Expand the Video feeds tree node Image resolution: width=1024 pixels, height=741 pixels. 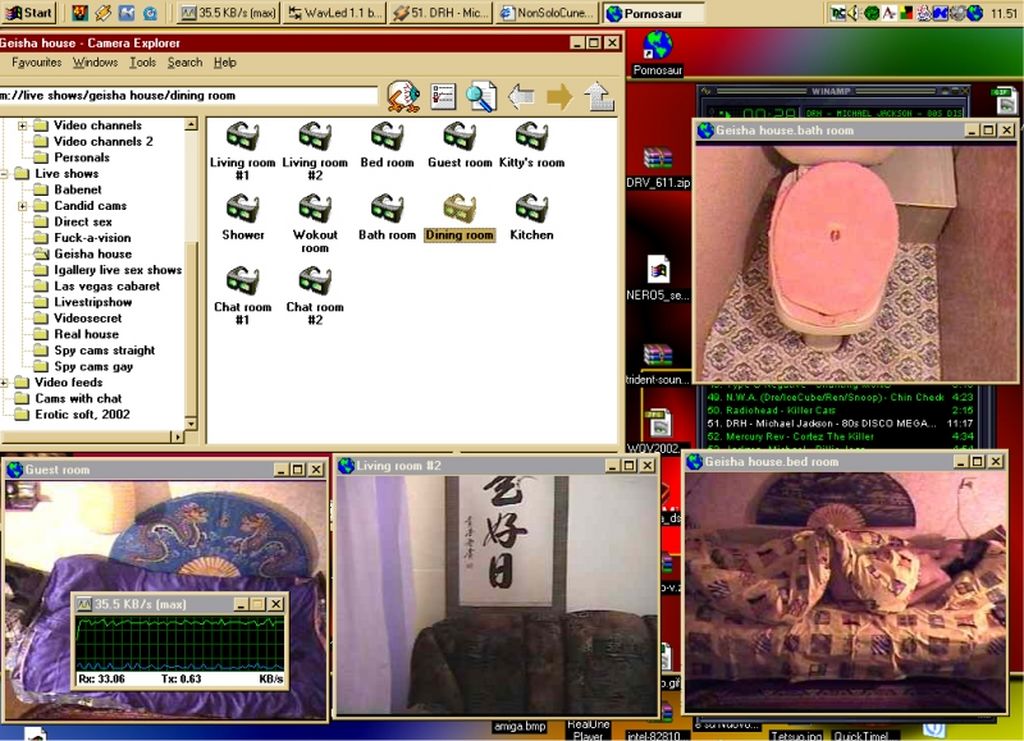4,382
